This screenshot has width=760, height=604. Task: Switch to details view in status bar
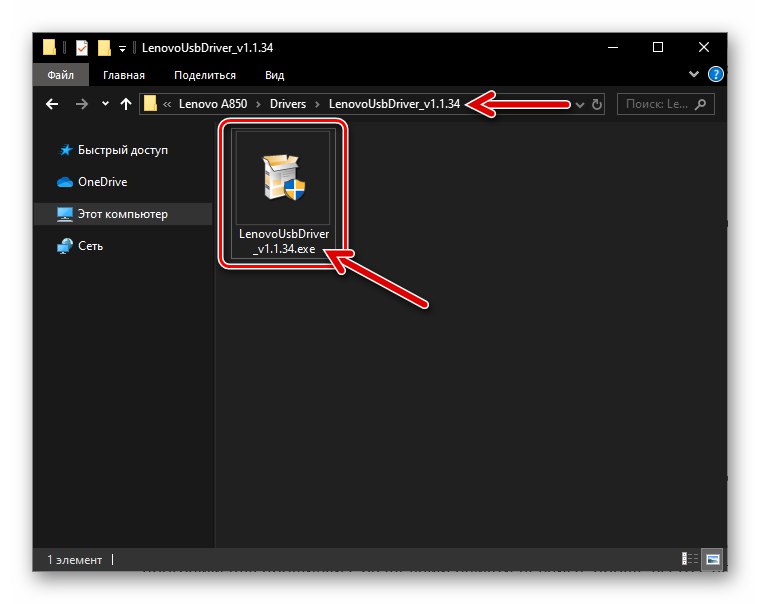click(x=690, y=559)
